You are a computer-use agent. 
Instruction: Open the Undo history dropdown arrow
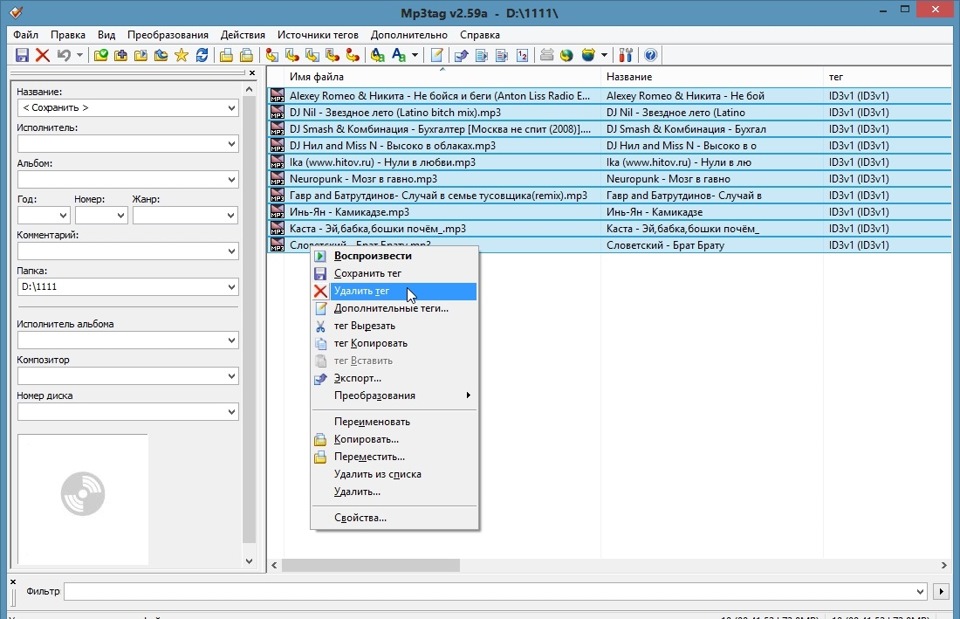tap(80, 55)
